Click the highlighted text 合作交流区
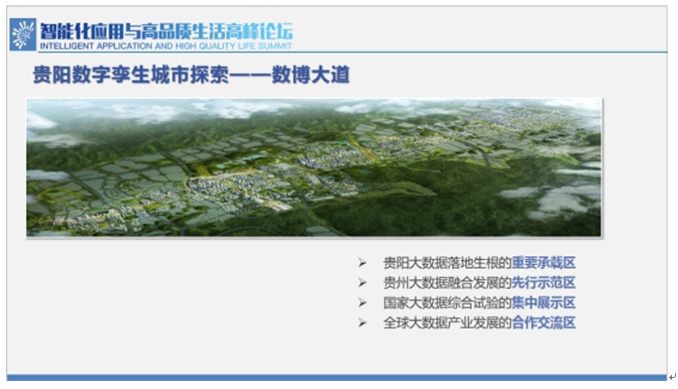 click(544, 322)
